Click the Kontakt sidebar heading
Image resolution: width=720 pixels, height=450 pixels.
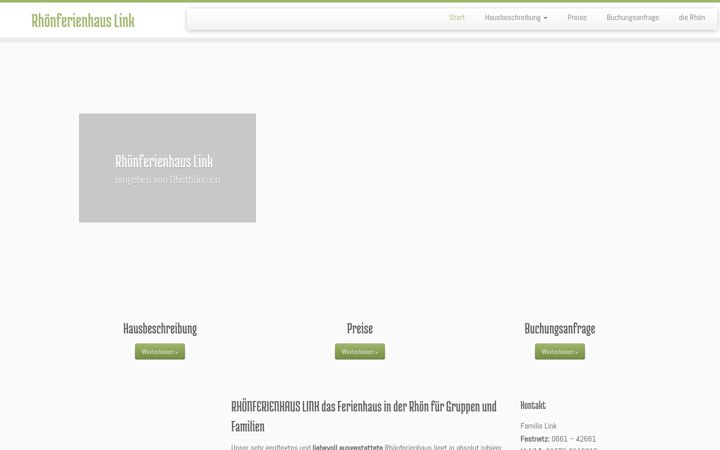(533, 405)
